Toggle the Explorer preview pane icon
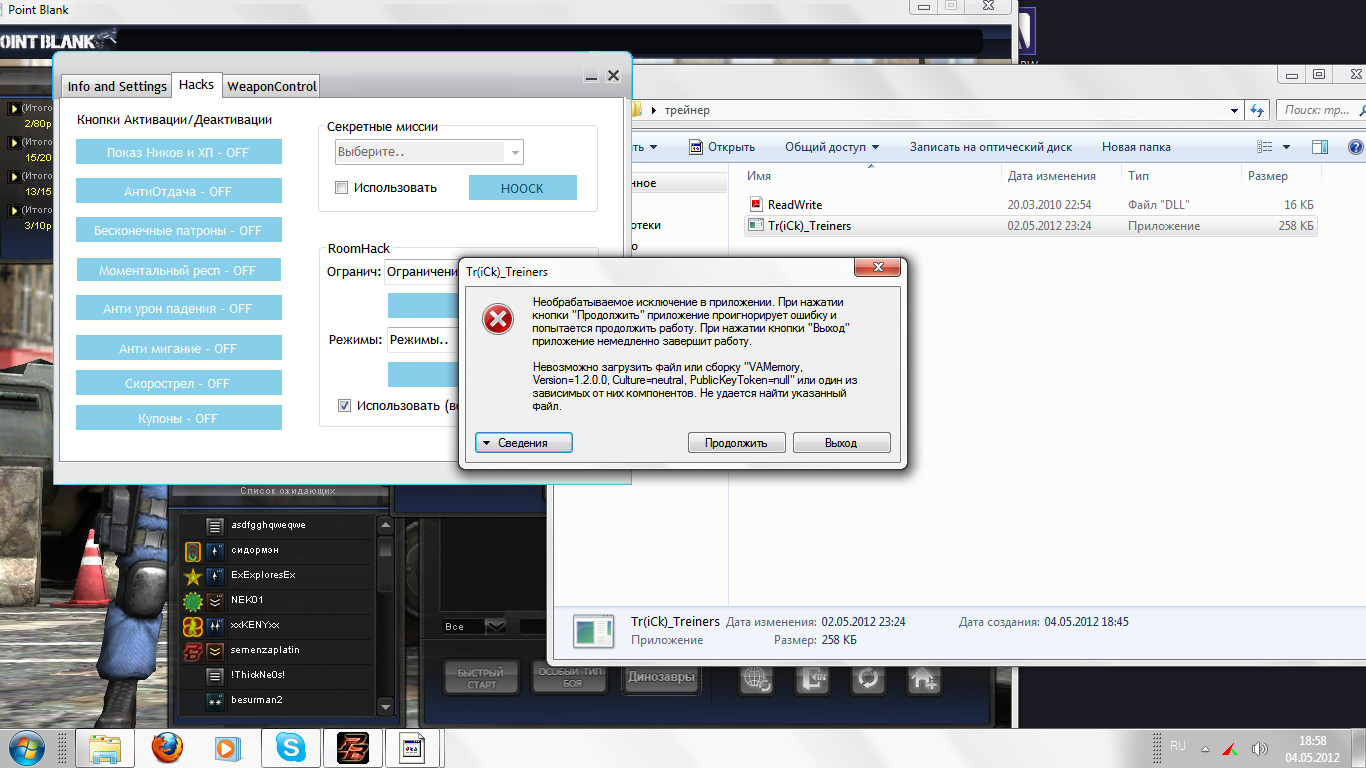Image resolution: width=1366 pixels, height=768 pixels. [x=1319, y=147]
